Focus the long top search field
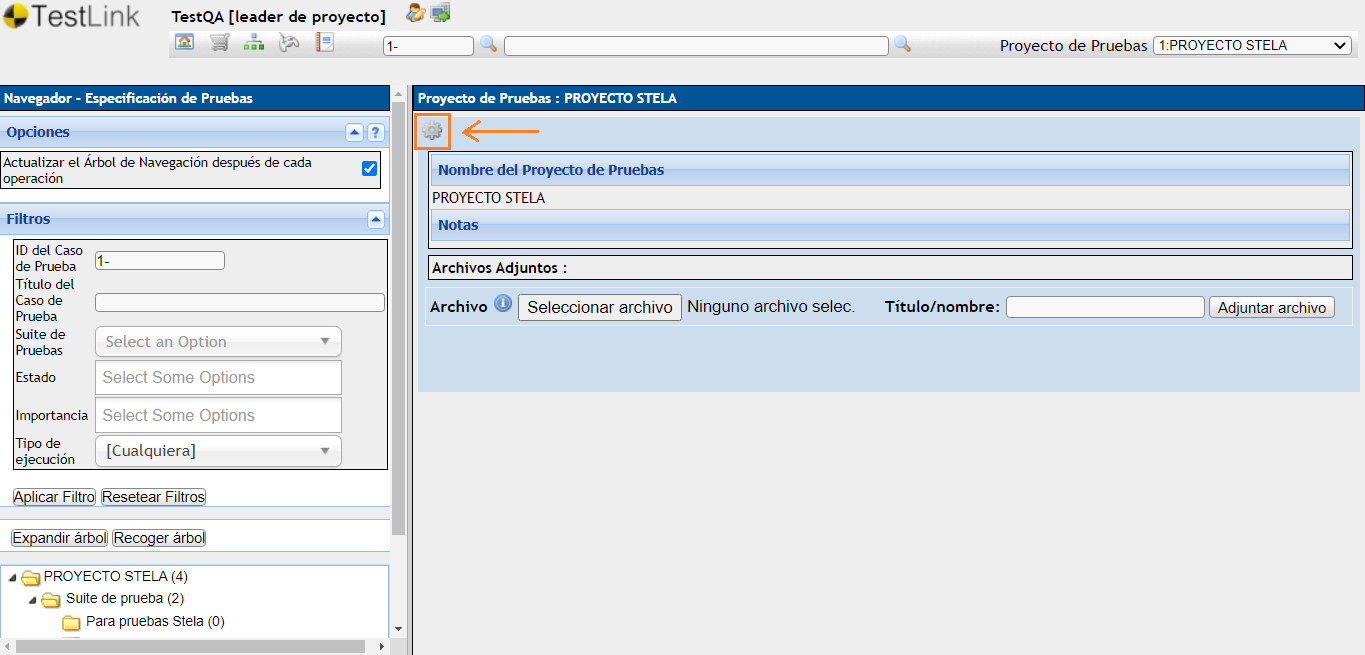The width and height of the screenshot is (1365, 655). (x=696, y=46)
